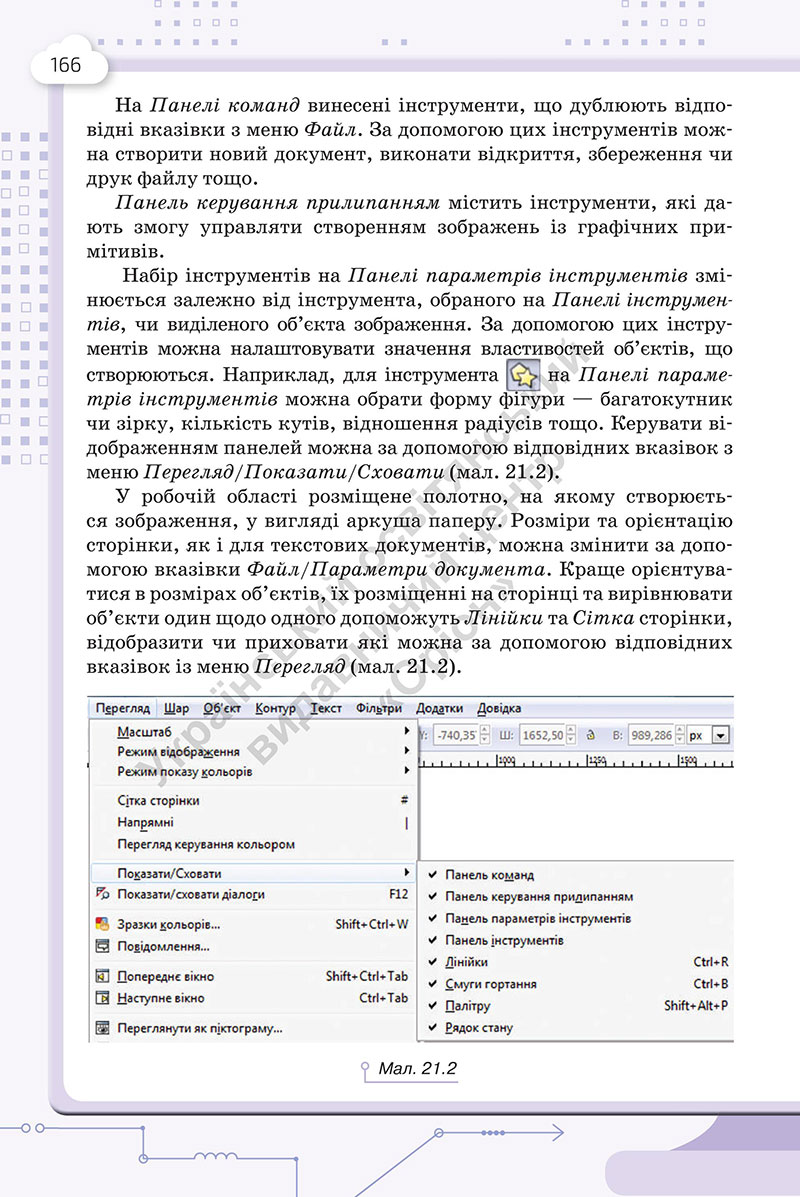
Task: Open the Додатки menu
Action: [440, 708]
